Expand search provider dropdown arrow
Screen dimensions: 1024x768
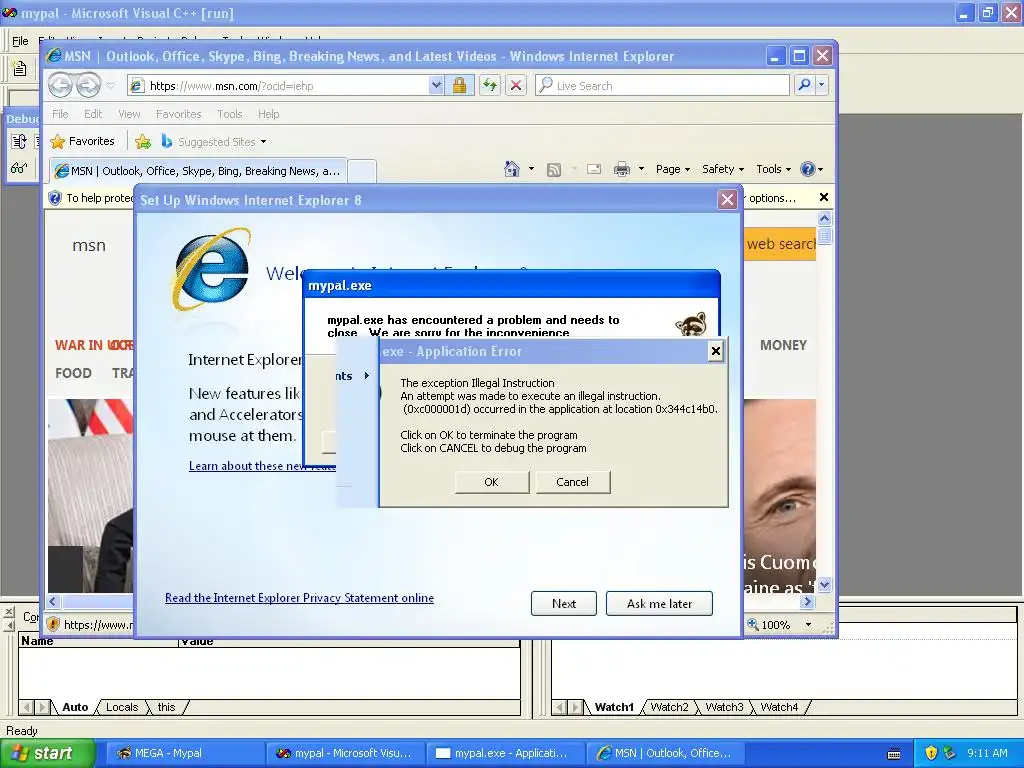[822, 85]
